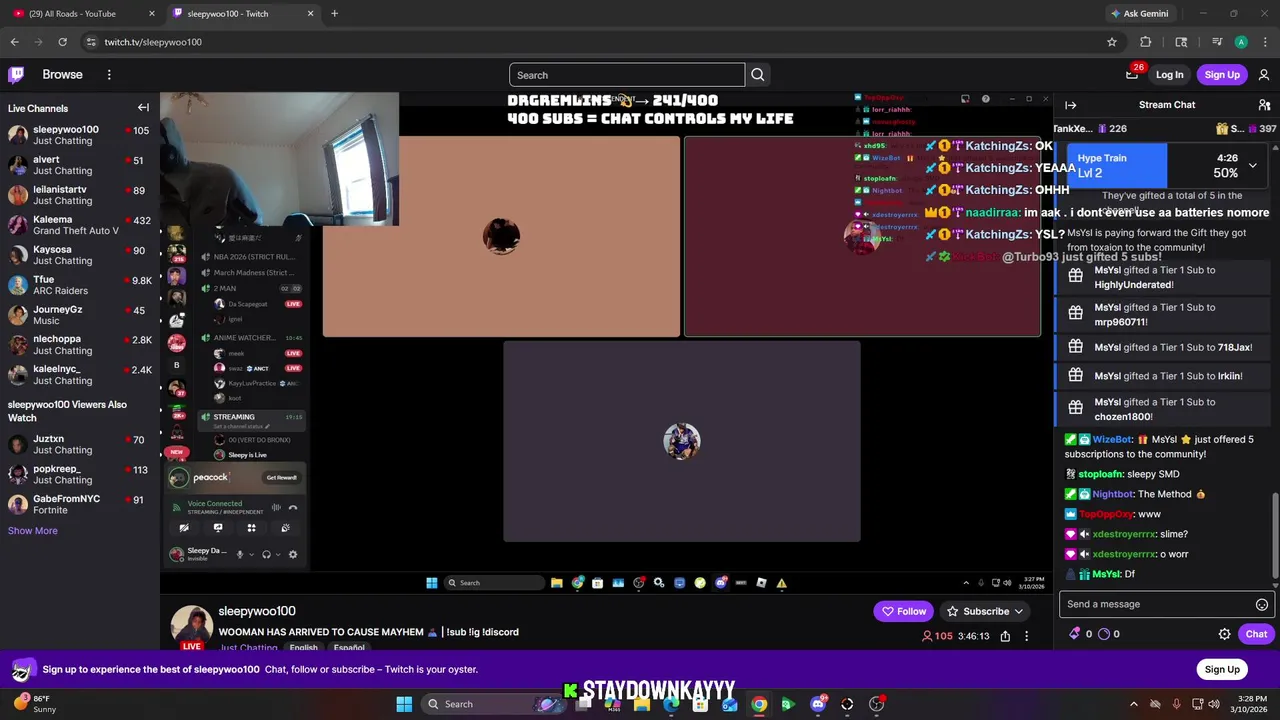Click the Chrome address bar URL
1280x720 pixels.
pos(153,42)
